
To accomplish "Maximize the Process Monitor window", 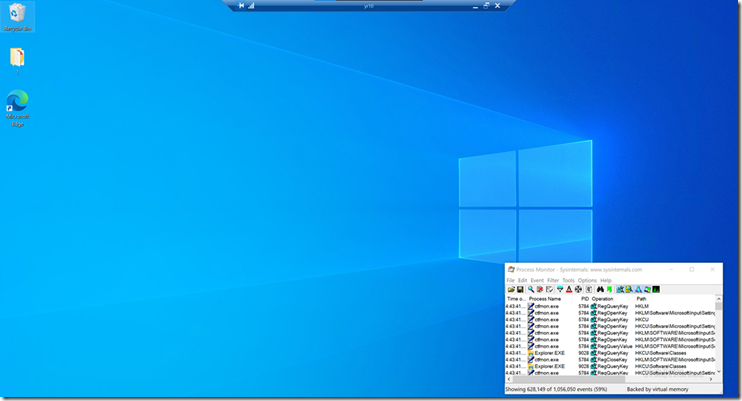I will tap(691, 269).
